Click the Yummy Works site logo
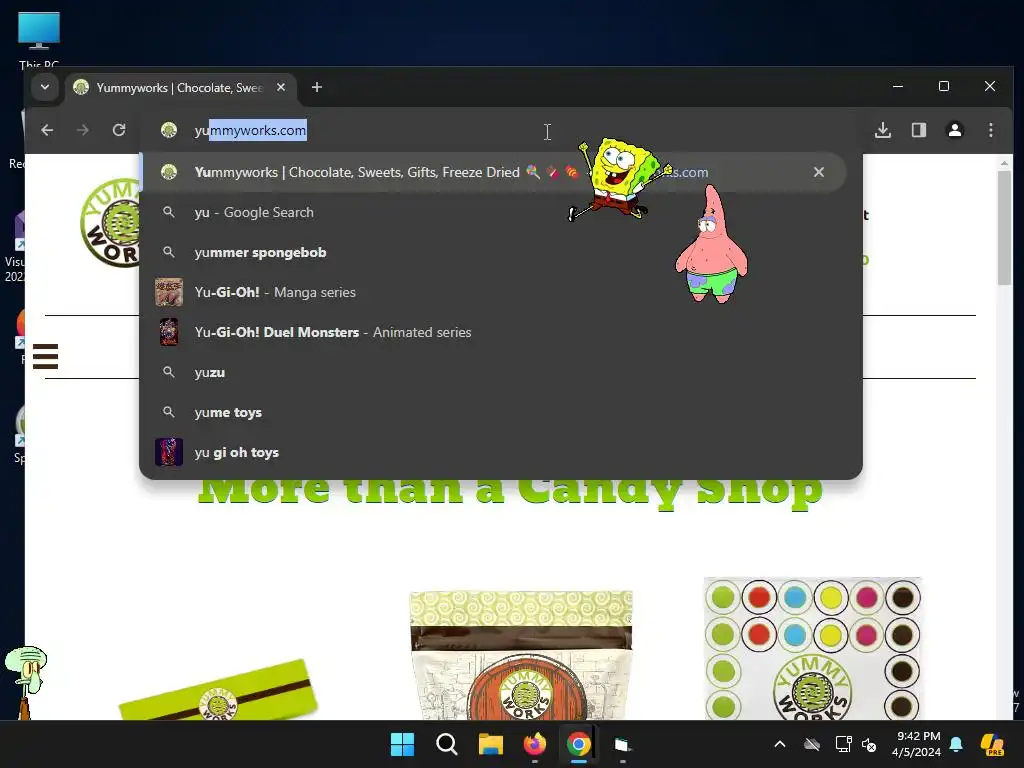The height and width of the screenshot is (768, 1024). tap(110, 222)
